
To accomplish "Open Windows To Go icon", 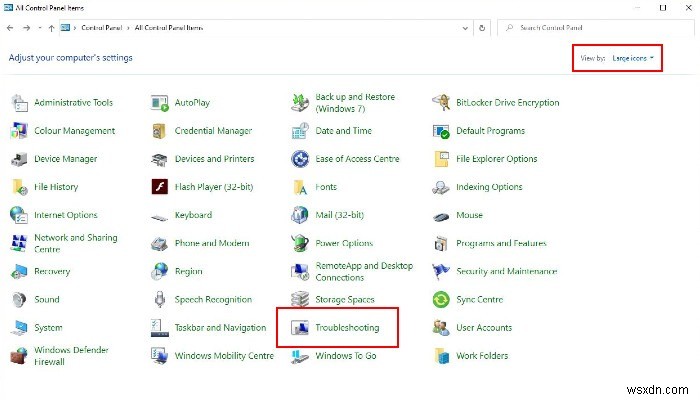I will pyautogui.click(x=300, y=356).
